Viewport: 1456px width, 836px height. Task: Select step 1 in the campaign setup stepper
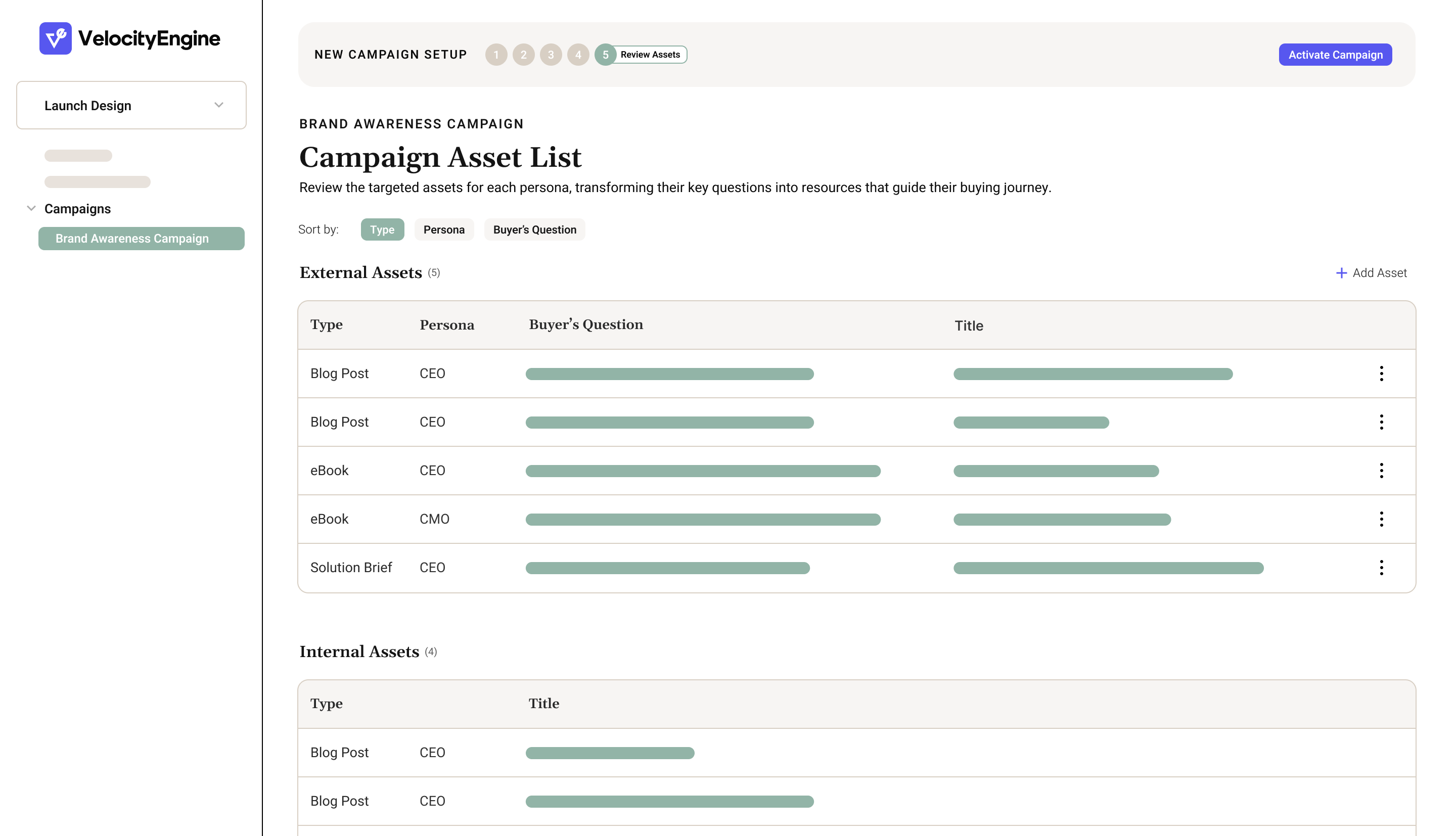click(x=496, y=55)
